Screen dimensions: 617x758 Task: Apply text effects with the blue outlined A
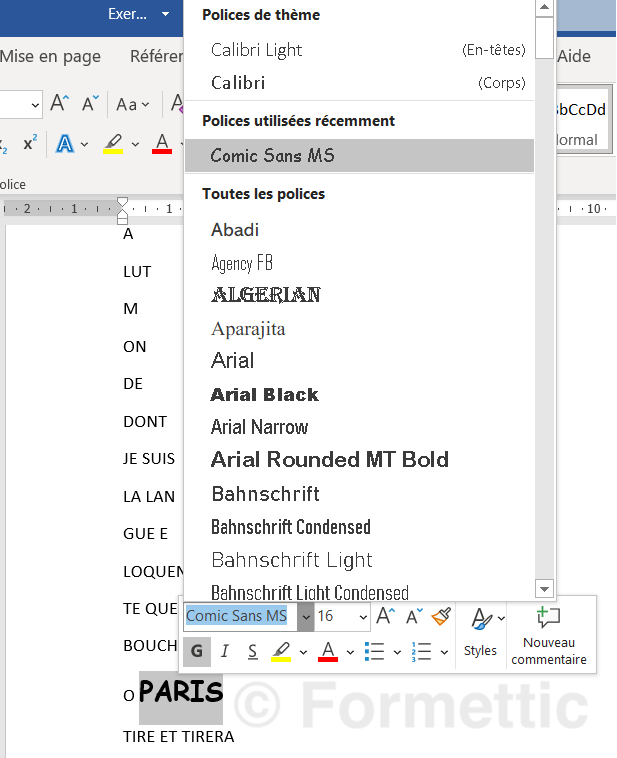pos(65,144)
